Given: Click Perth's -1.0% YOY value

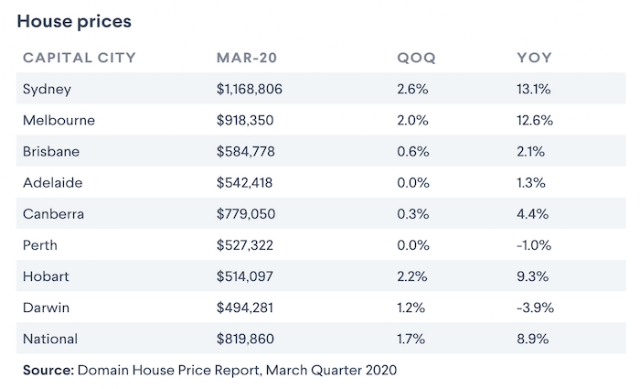Looking at the screenshot, I should click(534, 245).
